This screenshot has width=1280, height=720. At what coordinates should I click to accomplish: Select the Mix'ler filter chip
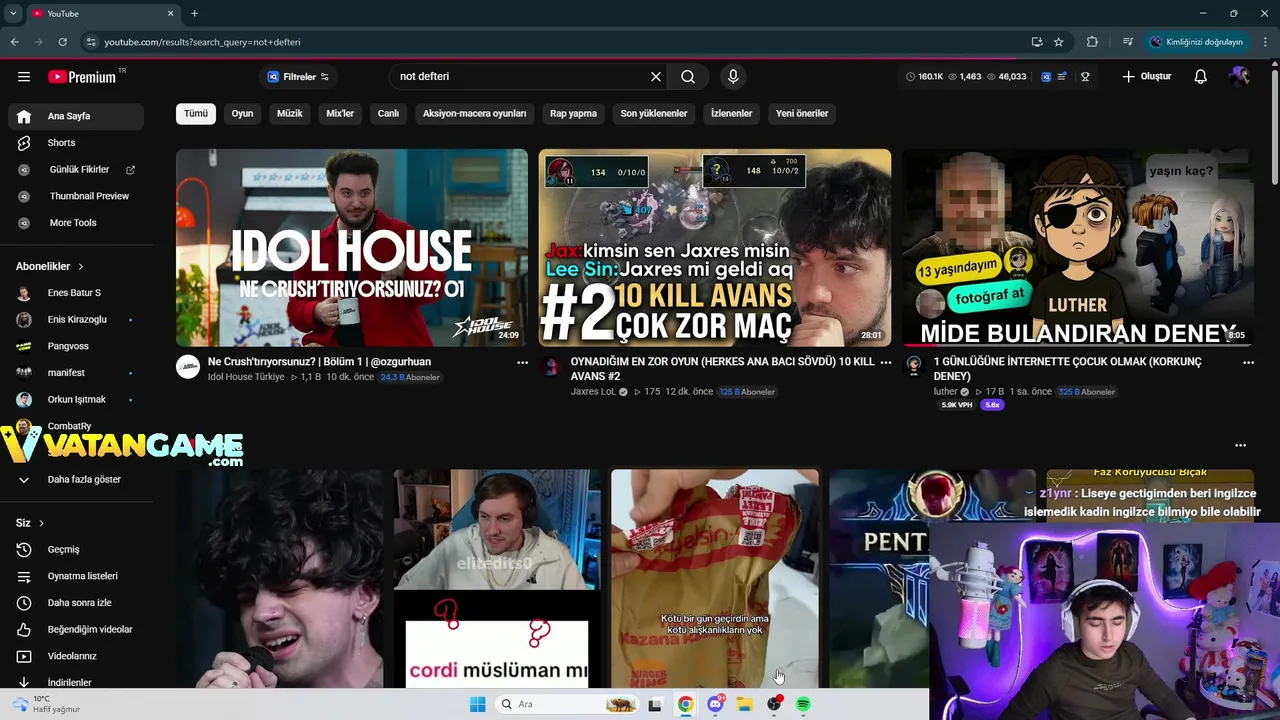[x=340, y=113]
